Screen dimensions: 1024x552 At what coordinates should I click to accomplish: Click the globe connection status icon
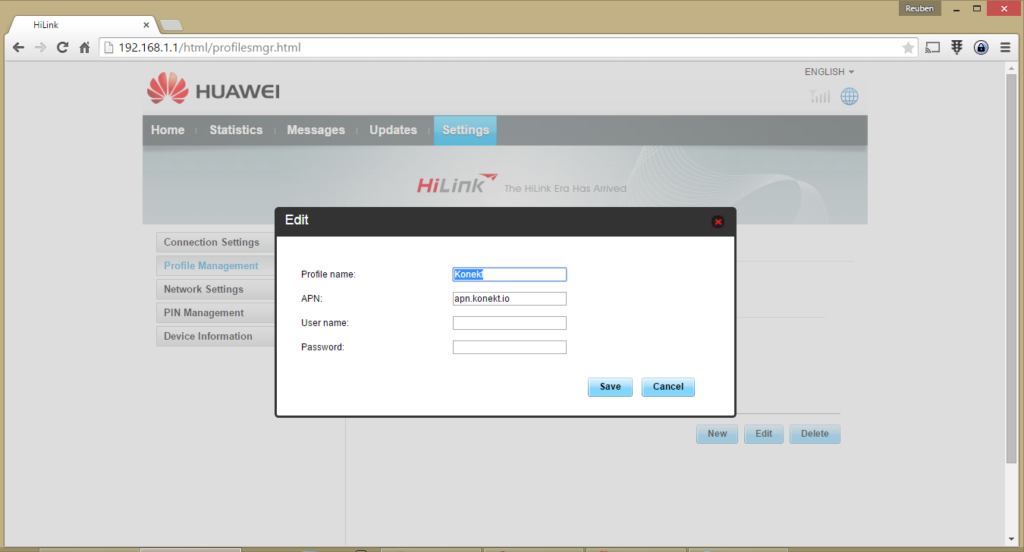point(849,97)
